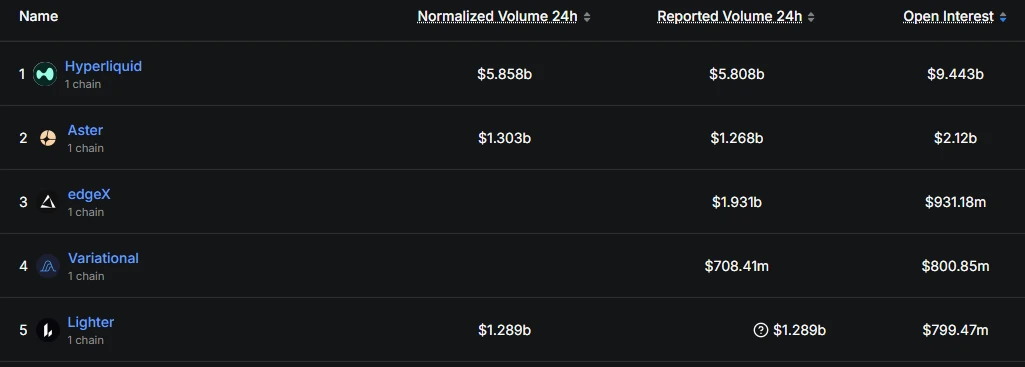Click the Aster logo icon

[48, 138]
